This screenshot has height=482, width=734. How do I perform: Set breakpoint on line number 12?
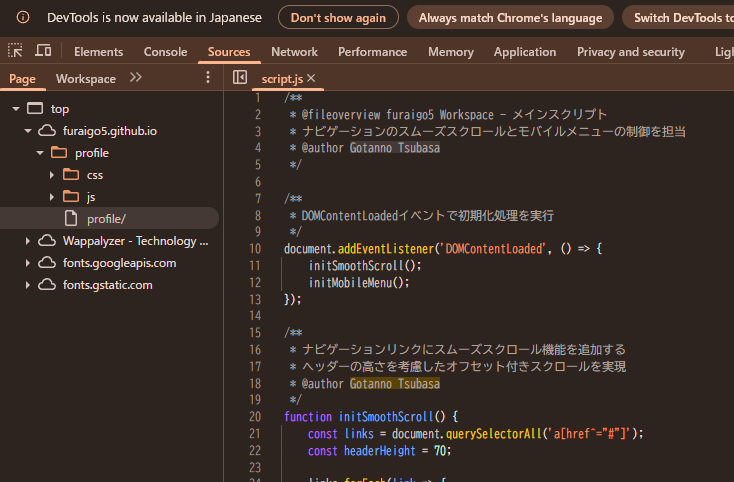pos(255,282)
